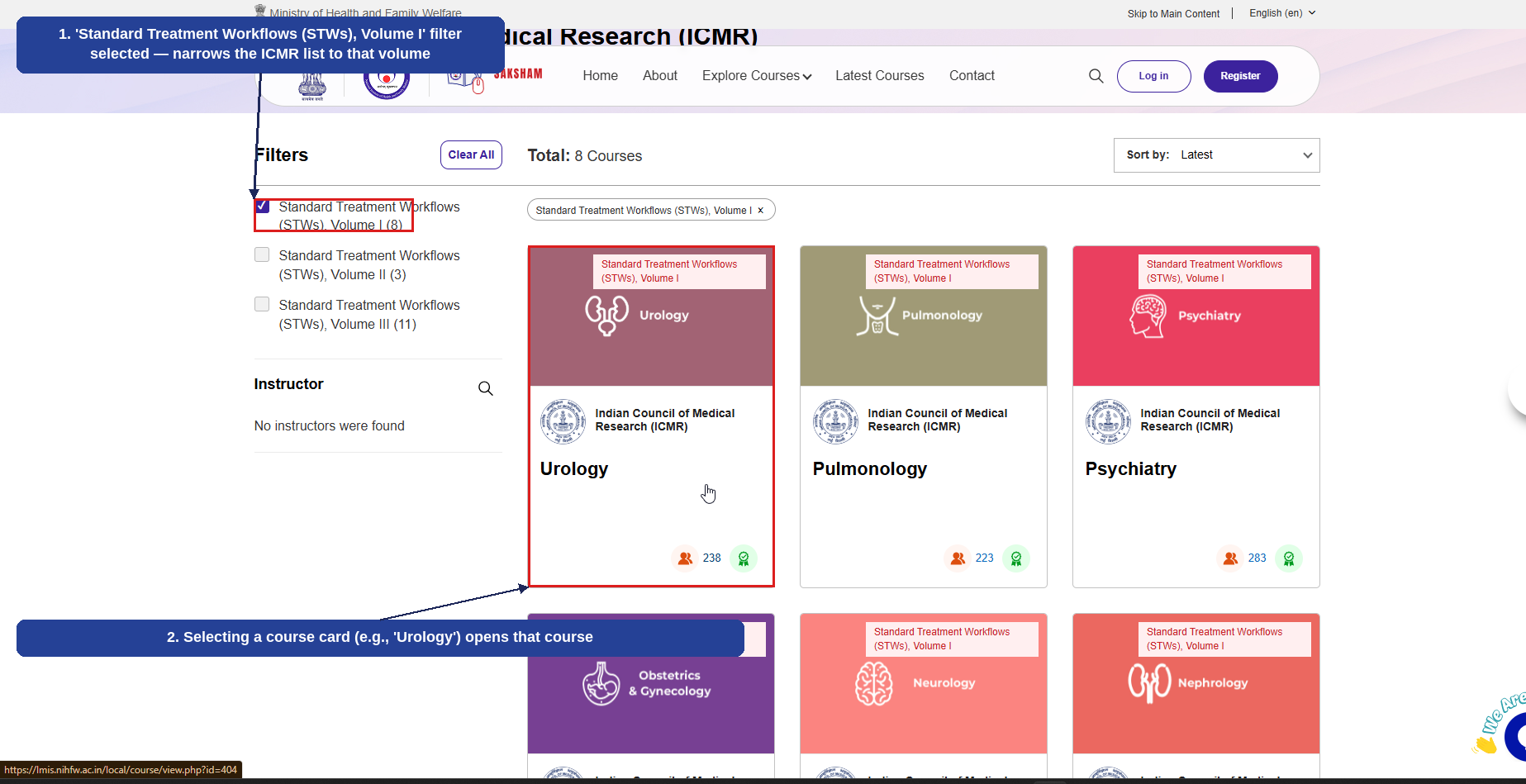Uncheck the STWs Volume I filter checkbox
This screenshot has height=784, width=1526.
[262, 207]
